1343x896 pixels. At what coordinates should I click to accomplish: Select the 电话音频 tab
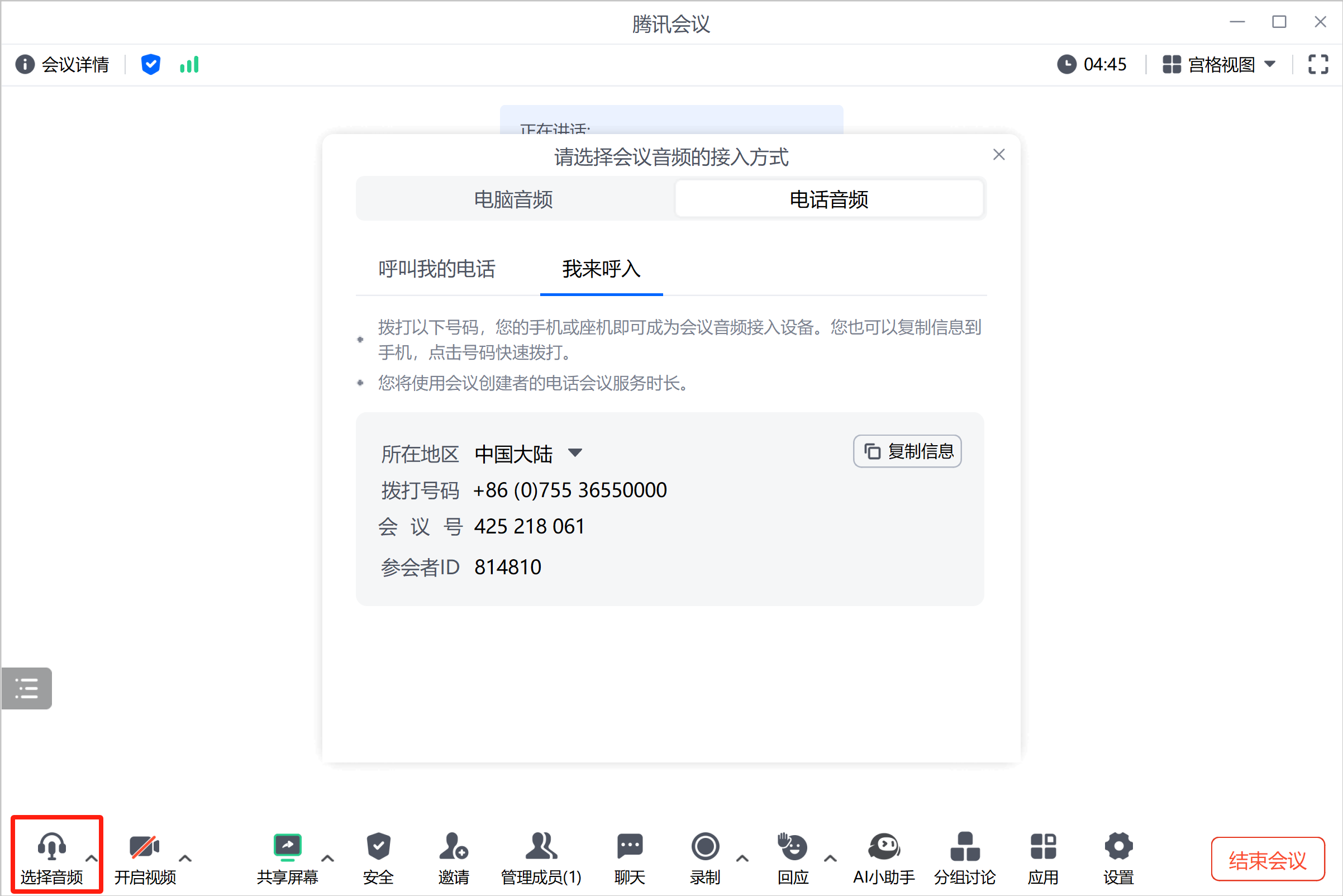[828, 199]
